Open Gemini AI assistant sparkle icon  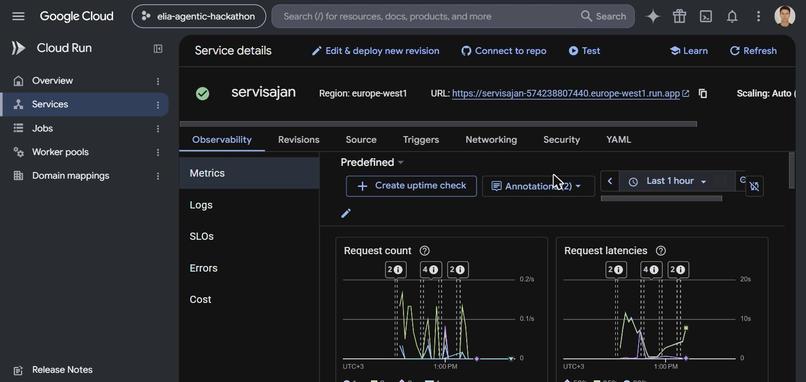pos(653,16)
